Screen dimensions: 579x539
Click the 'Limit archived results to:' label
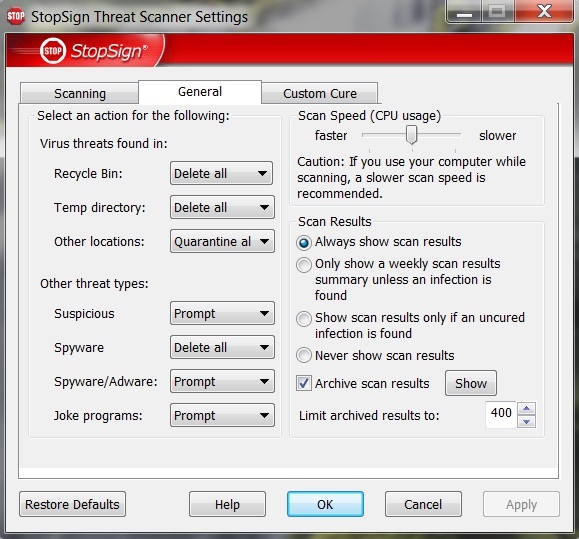(369, 416)
